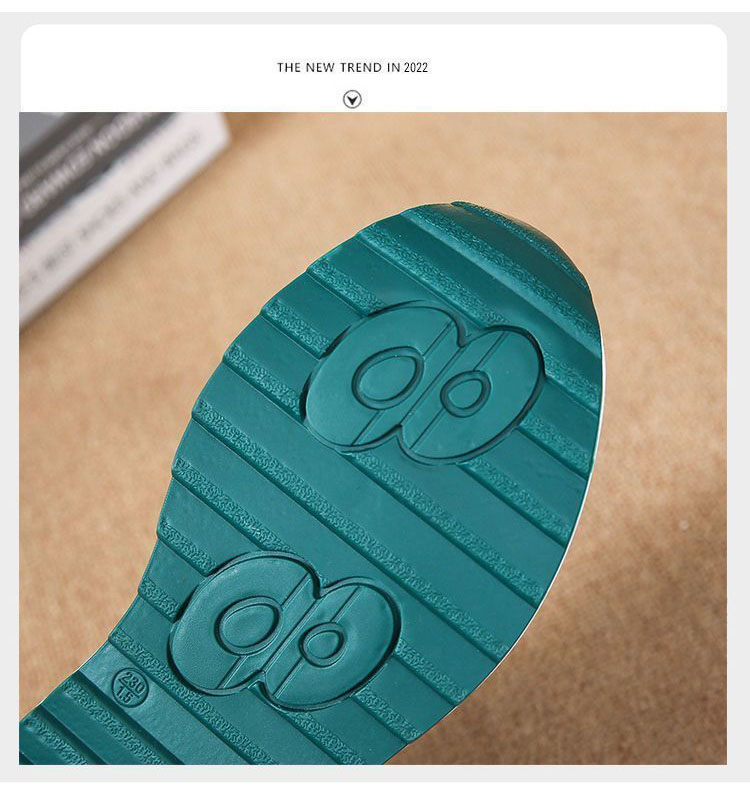Select the heading "THE NEW TREND IN 2022"
Image resolution: width=750 pixels, height=794 pixels.
pyautogui.click(x=352, y=67)
